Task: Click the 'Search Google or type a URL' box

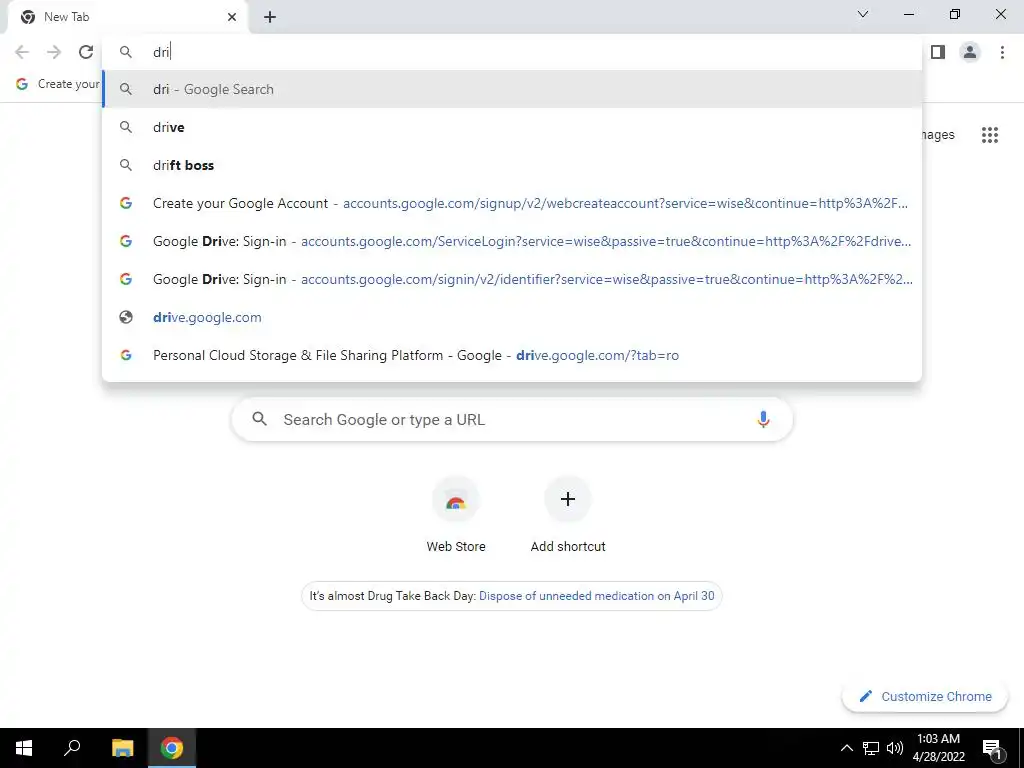Action: pyautogui.click(x=512, y=419)
